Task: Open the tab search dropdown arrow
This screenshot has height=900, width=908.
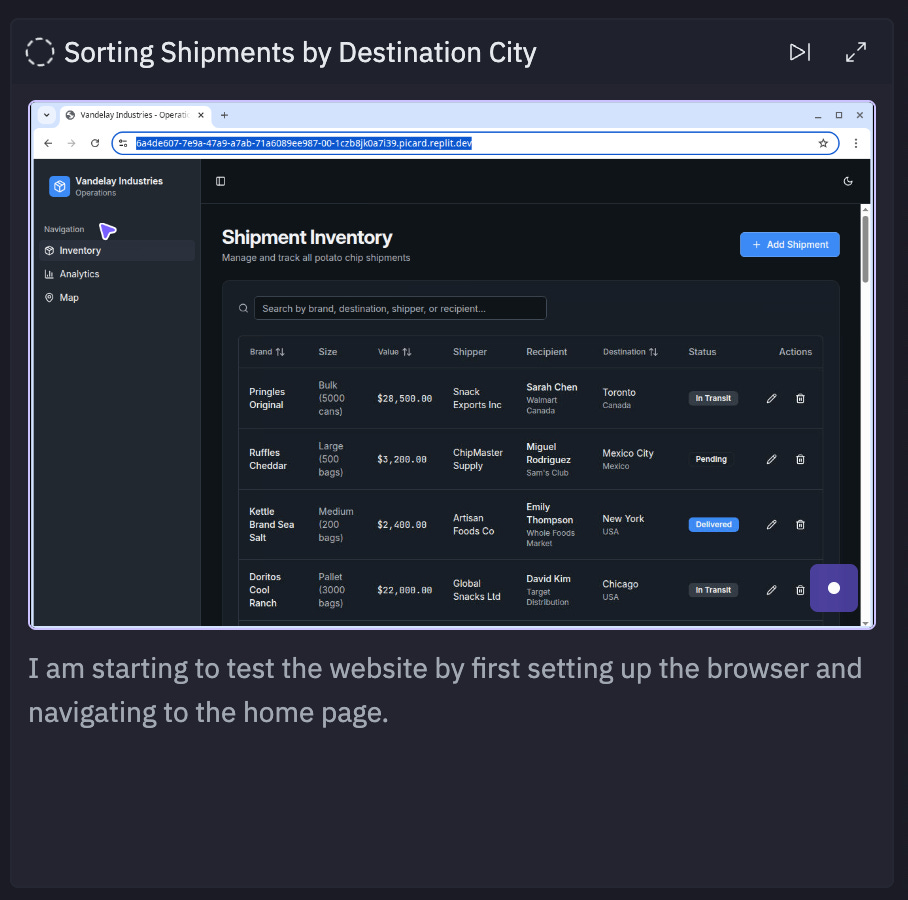Action: (x=46, y=115)
